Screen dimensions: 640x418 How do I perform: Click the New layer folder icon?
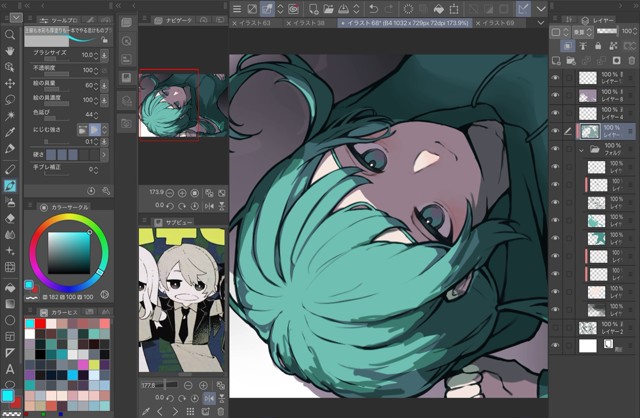pyautogui.click(x=571, y=61)
